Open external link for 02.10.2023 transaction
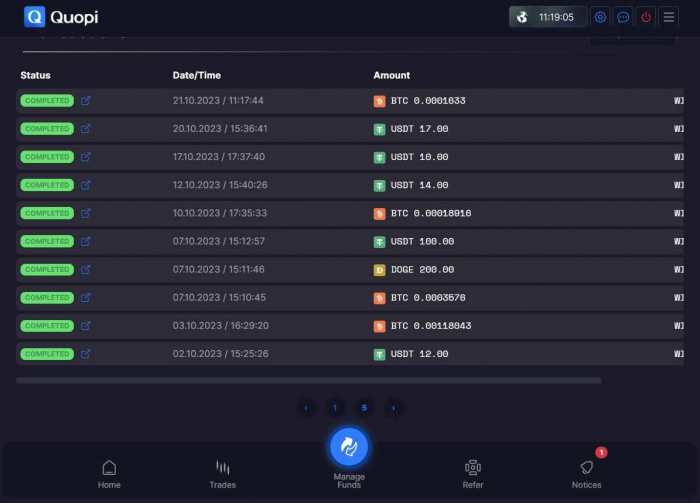700x503 pixels. [x=86, y=354]
